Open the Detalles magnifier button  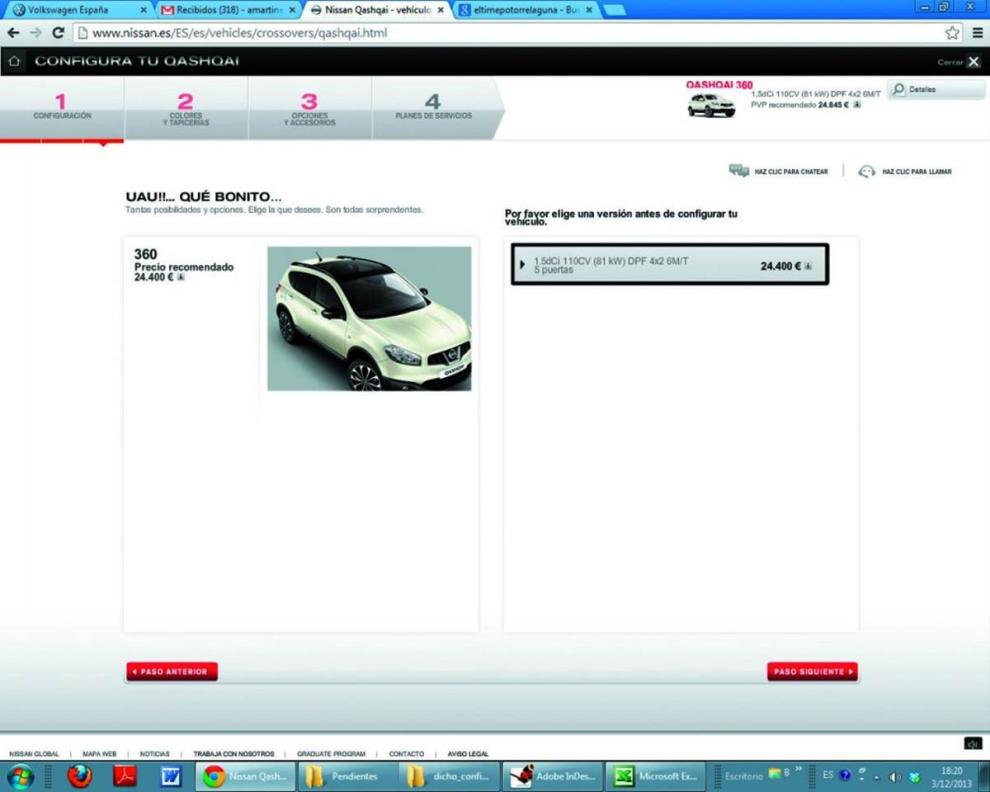(936, 90)
